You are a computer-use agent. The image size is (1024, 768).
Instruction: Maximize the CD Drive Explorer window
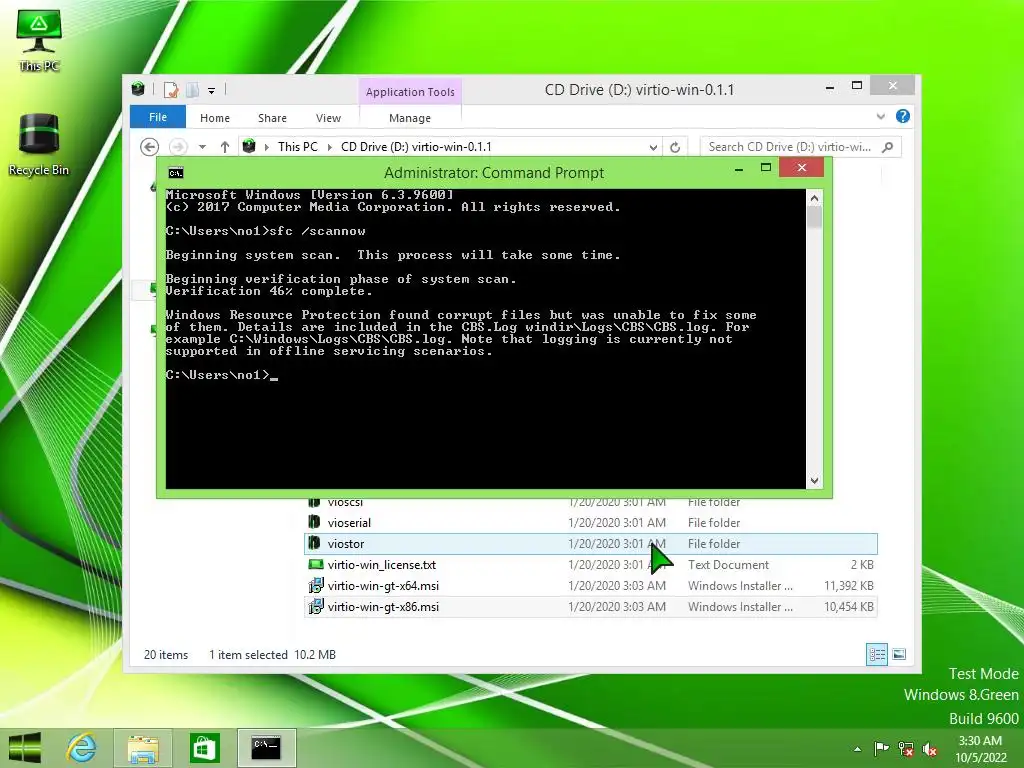[x=857, y=86]
